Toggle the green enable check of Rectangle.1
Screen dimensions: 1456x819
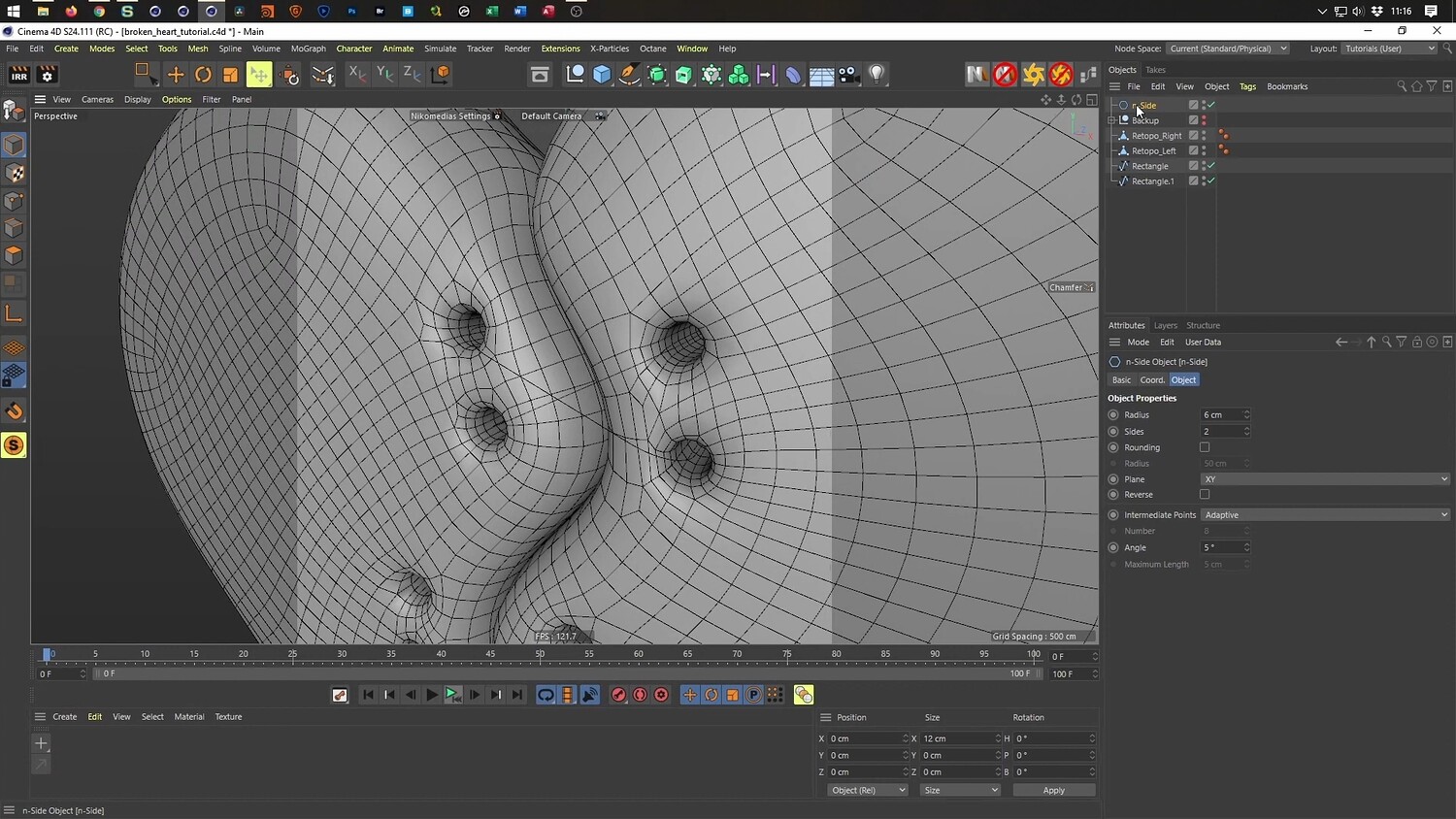[x=1211, y=181]
